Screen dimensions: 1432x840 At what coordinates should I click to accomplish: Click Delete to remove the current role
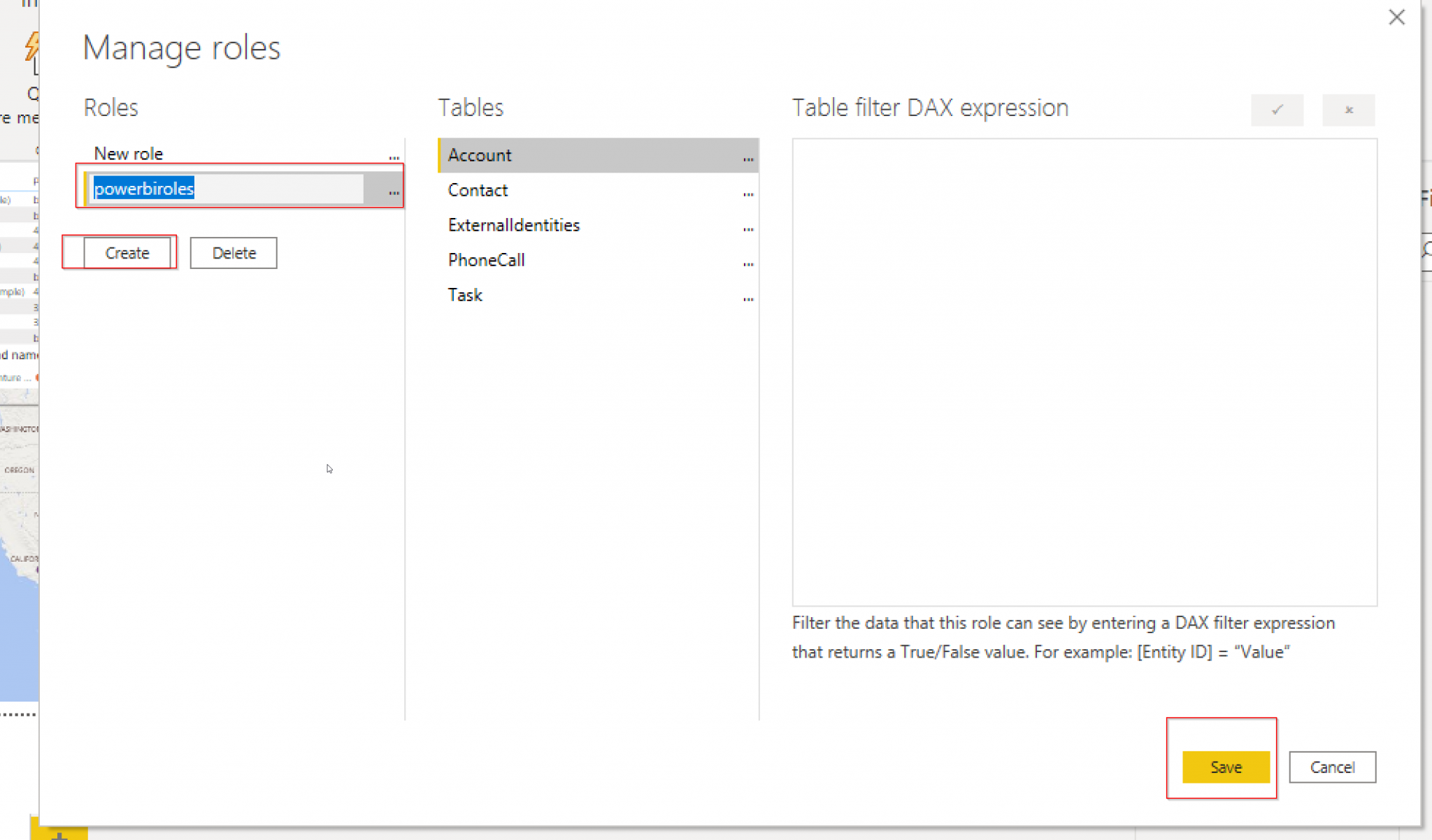234,252
